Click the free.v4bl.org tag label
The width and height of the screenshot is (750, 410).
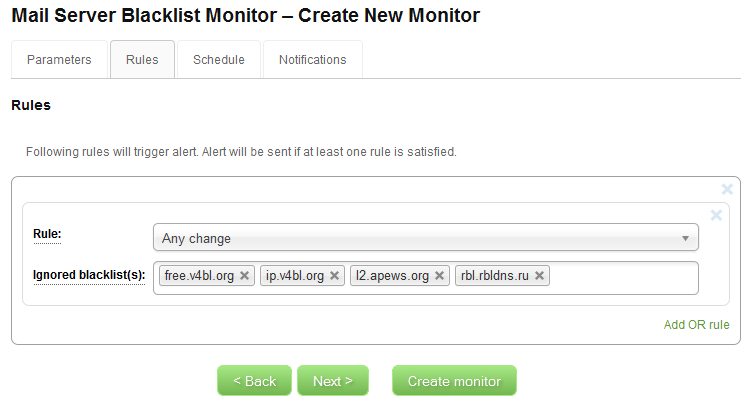click(199, 276)
